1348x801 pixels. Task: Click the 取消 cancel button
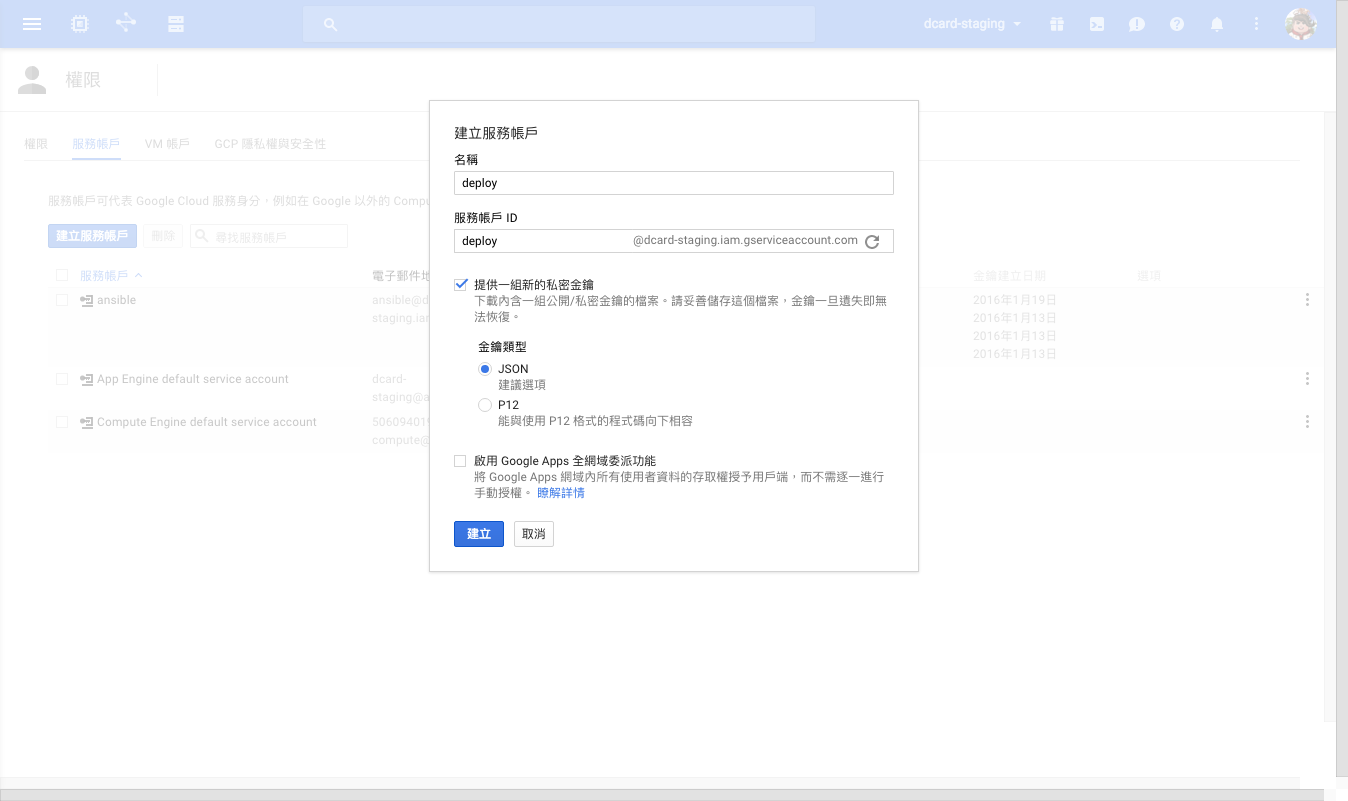click(x=534, y=534)
